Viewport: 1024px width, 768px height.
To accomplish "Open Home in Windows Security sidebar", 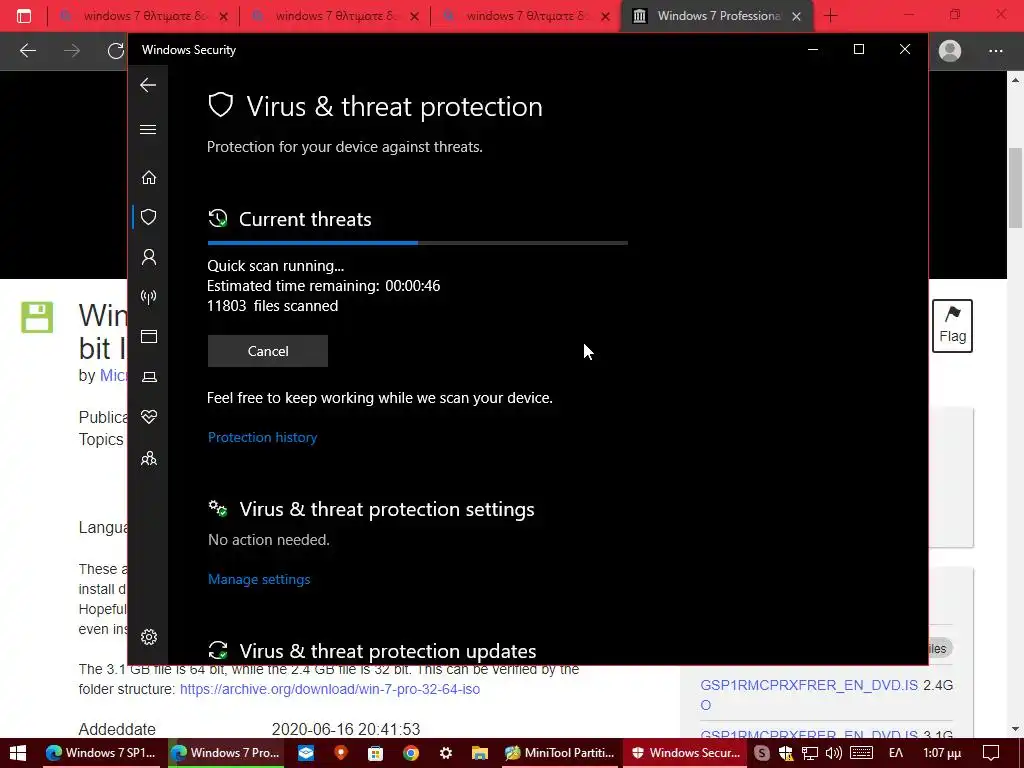I will click(149, 177).
